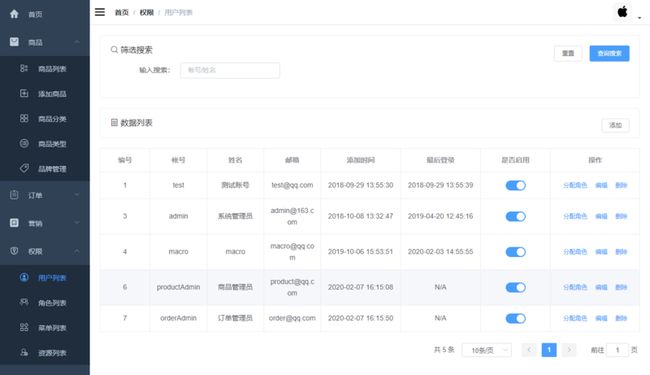Select page 1 in the pagination
Screen dimensions: 650x375
click(549, 350)
